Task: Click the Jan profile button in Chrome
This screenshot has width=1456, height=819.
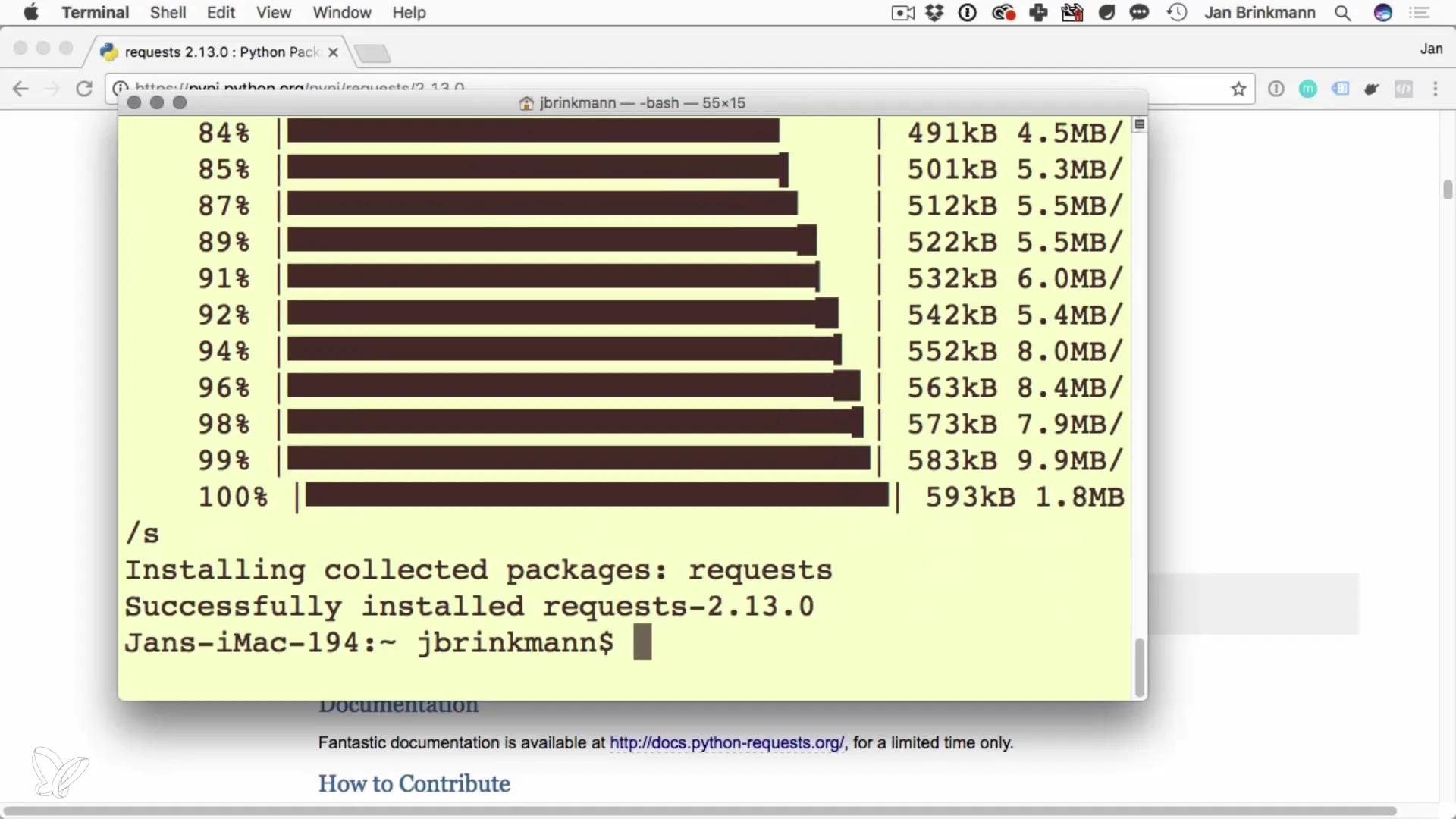Action: [1431, 49]
